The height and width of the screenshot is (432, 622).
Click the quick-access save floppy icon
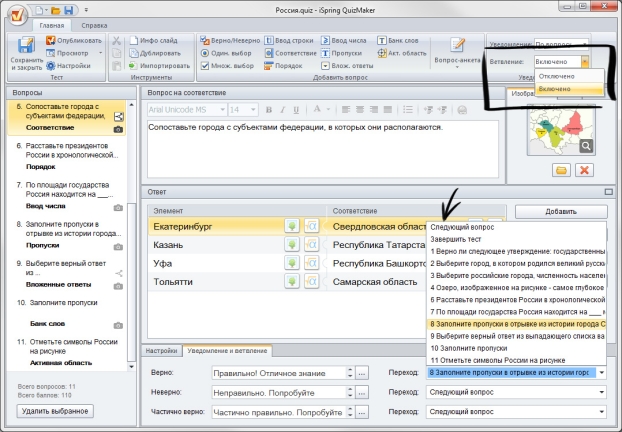pyautogui.click(x=68, y=11)
